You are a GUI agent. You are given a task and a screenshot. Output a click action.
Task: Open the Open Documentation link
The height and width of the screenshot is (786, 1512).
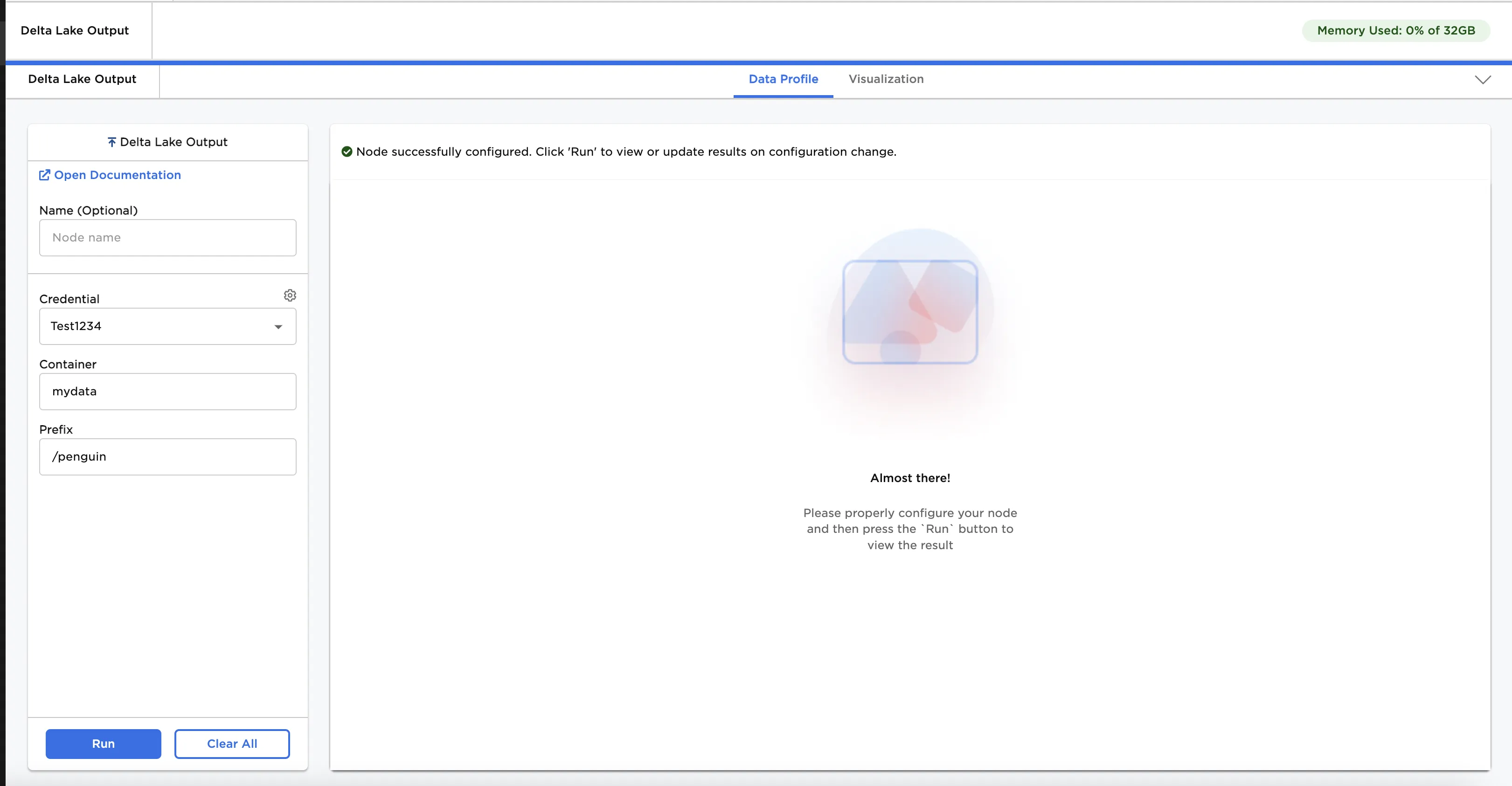click(118, 175)
